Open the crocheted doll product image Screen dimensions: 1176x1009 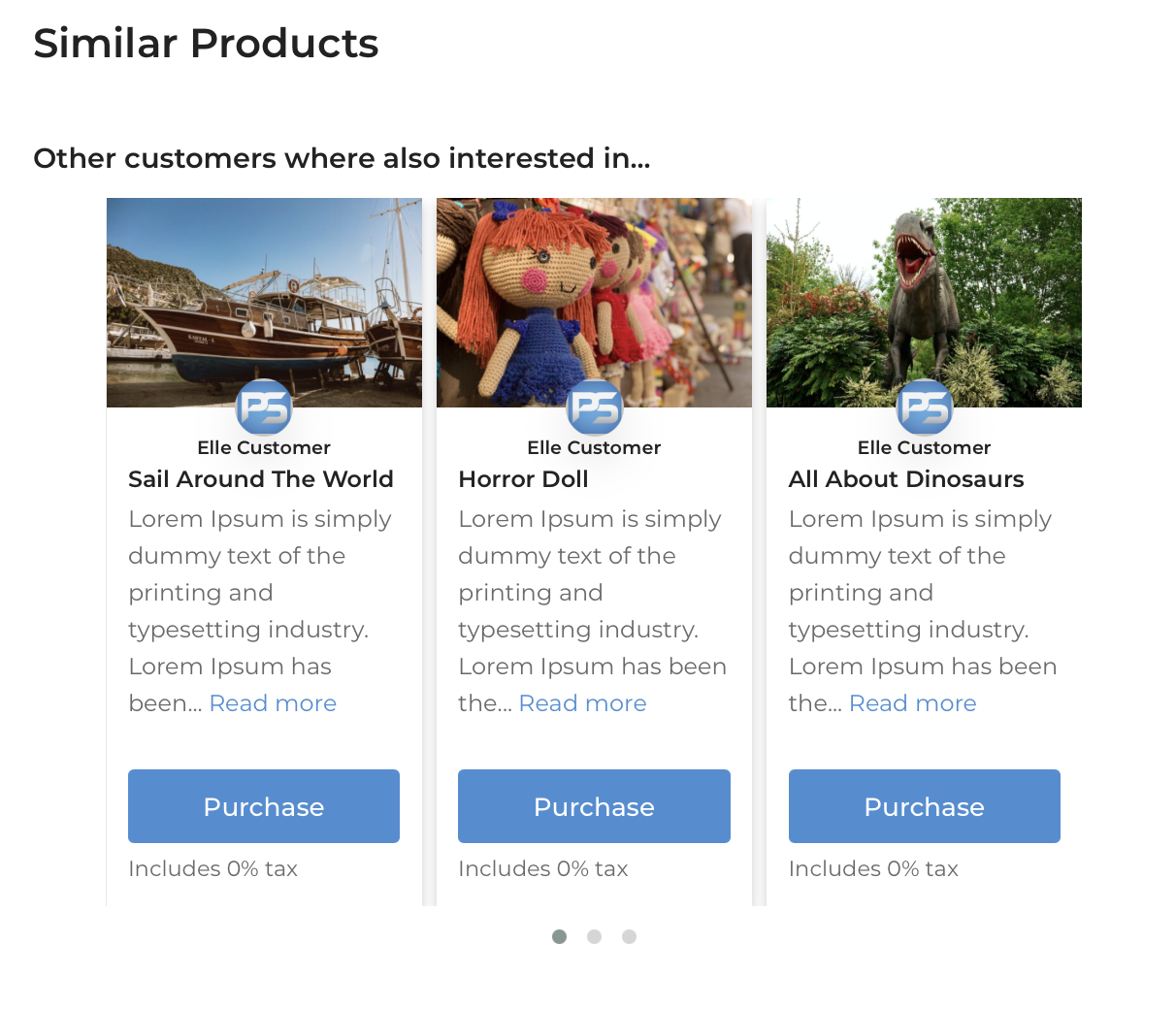(x=594, y=303)
